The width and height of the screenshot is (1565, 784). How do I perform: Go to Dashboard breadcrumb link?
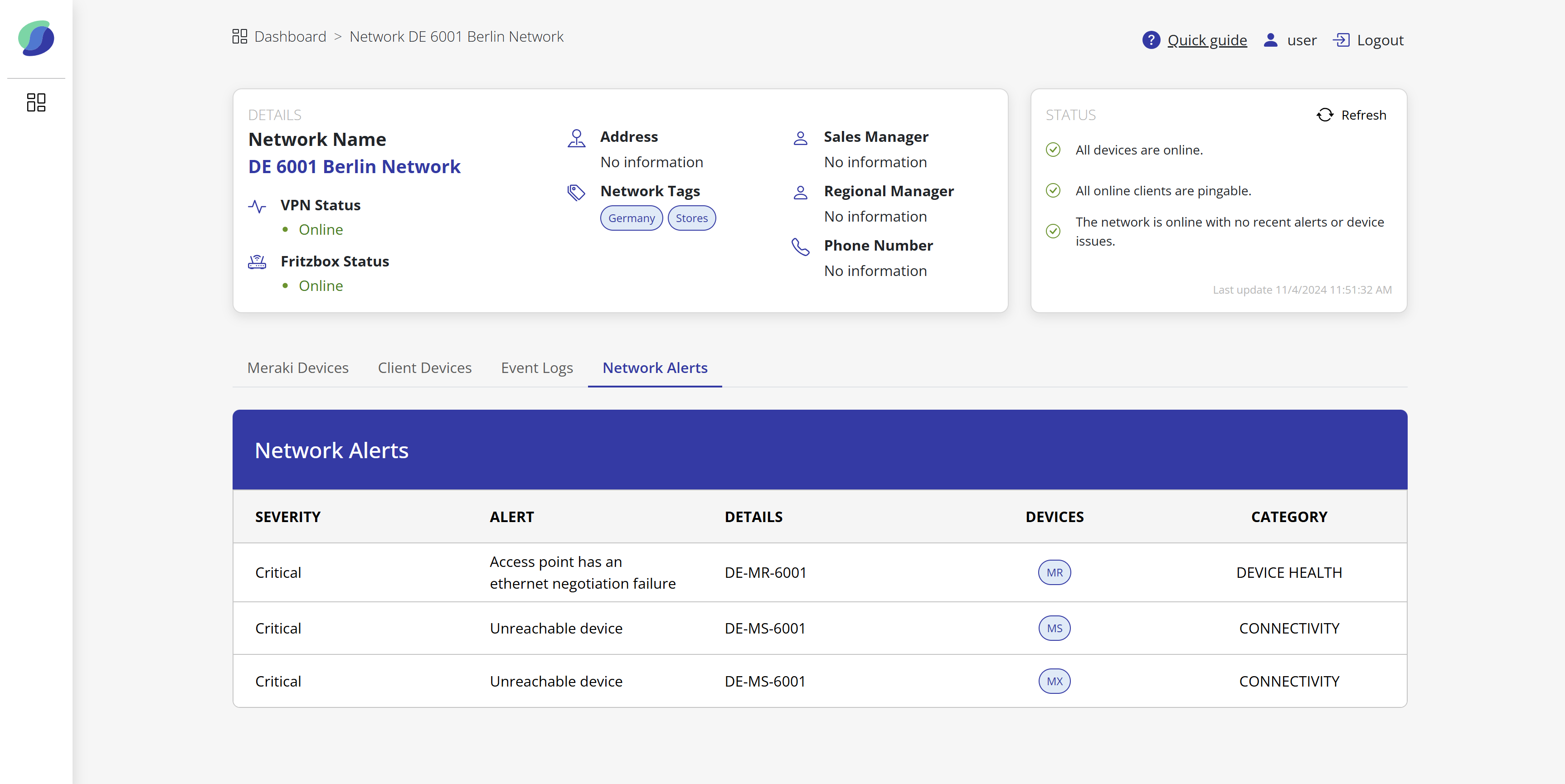(x=290, y=36)
